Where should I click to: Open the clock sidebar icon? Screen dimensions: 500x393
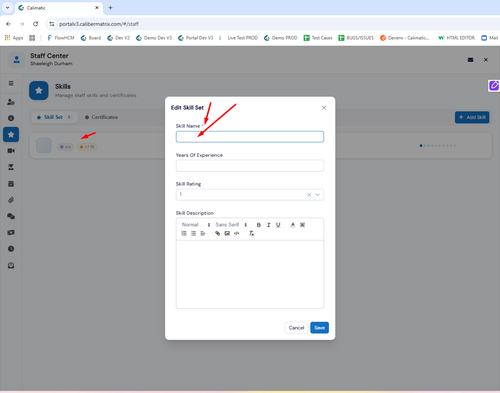11,249
